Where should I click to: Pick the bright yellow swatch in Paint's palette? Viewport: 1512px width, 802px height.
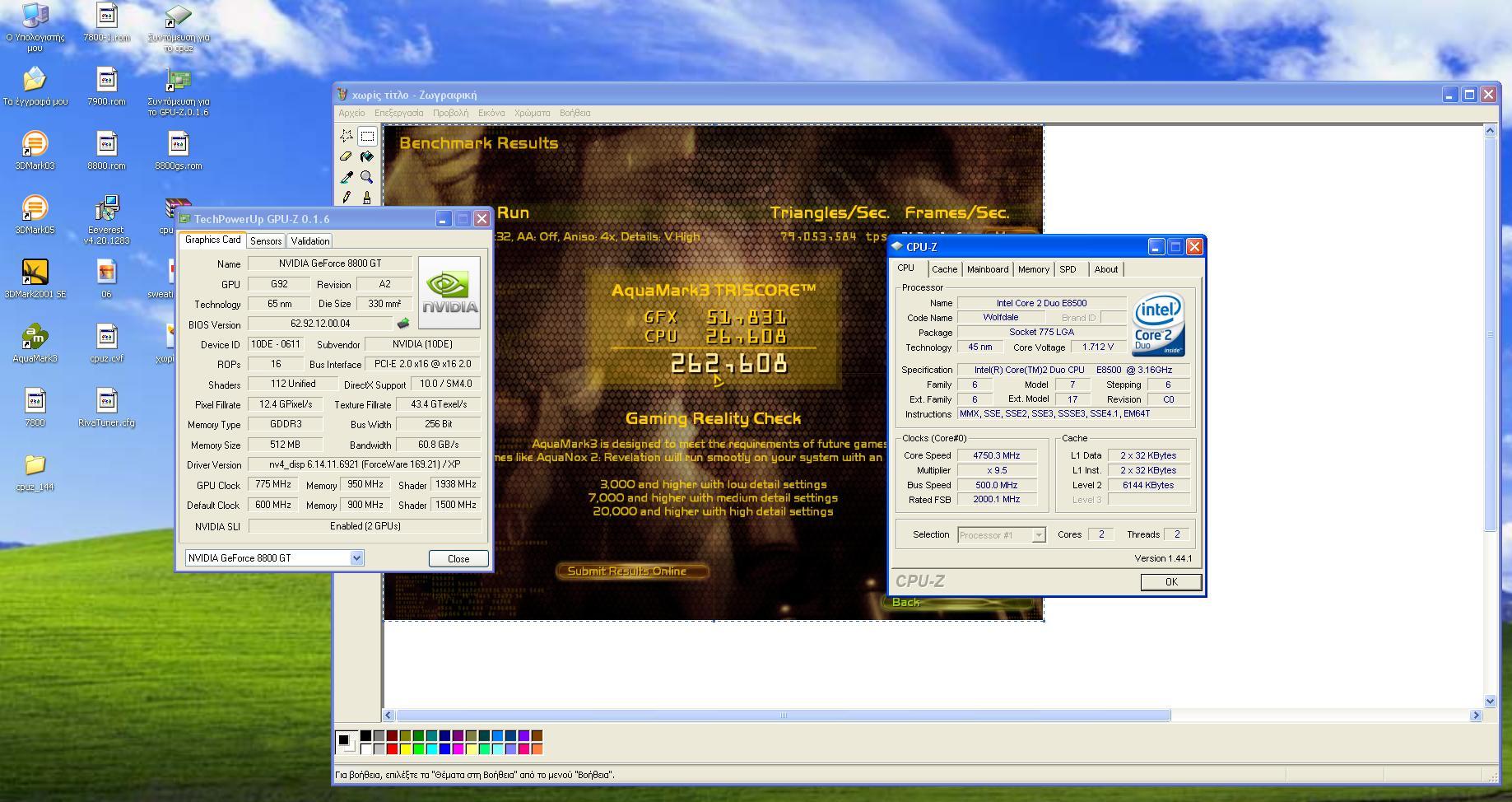405,748
